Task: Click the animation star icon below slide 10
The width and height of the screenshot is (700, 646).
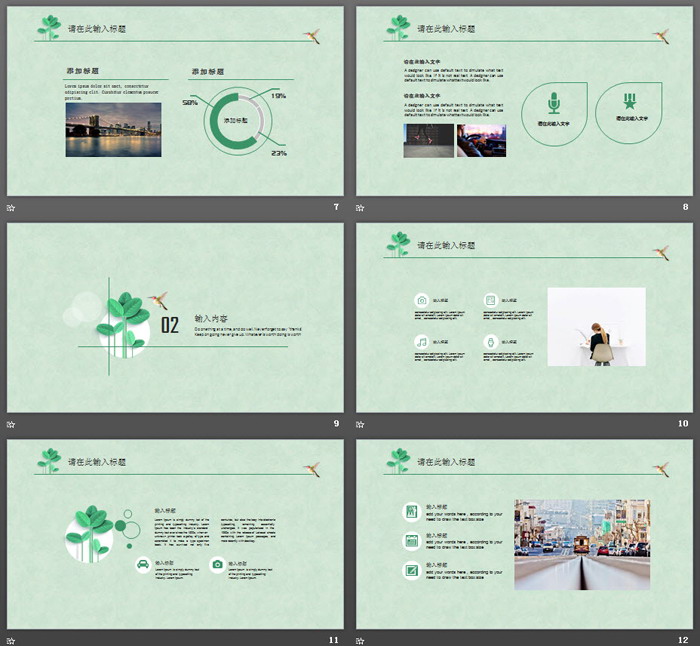Action: 361,424
